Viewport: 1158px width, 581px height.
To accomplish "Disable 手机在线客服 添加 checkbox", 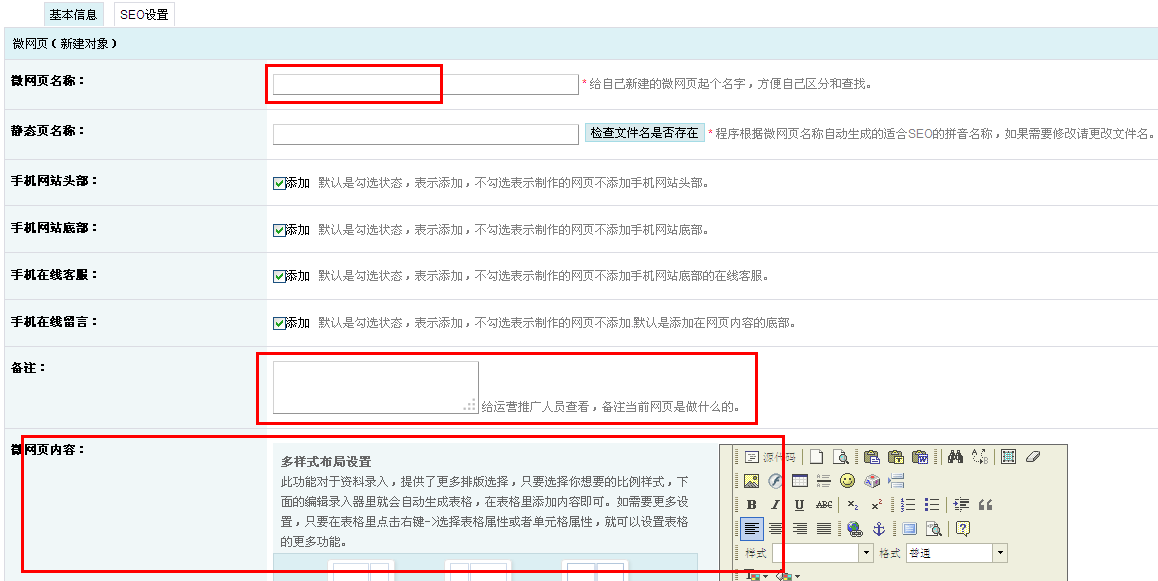I will [279, 277].
